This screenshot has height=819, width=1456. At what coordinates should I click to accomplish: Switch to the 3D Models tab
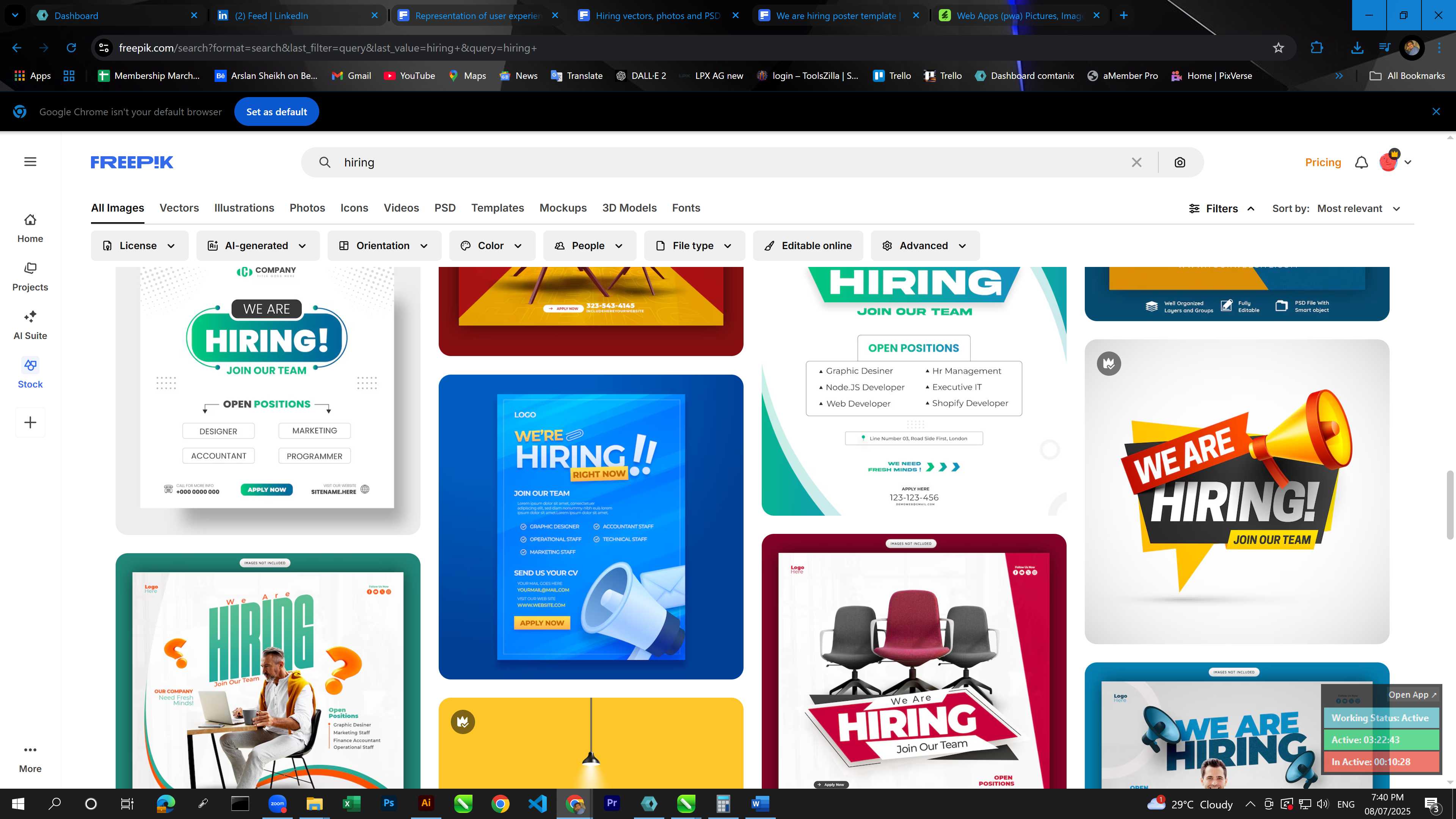(629, 208)
